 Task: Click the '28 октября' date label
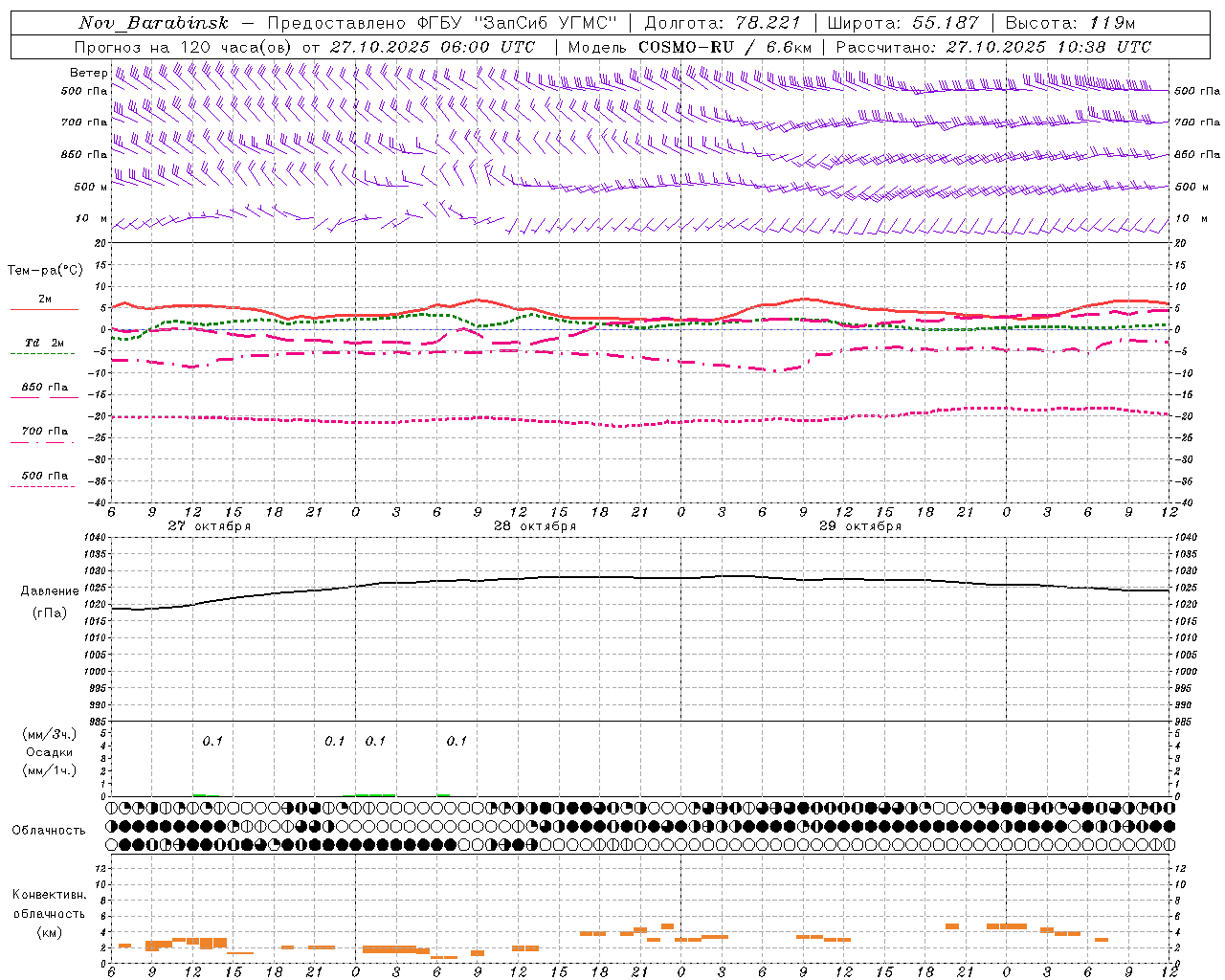pyautogui.click(x=535, y=526)
